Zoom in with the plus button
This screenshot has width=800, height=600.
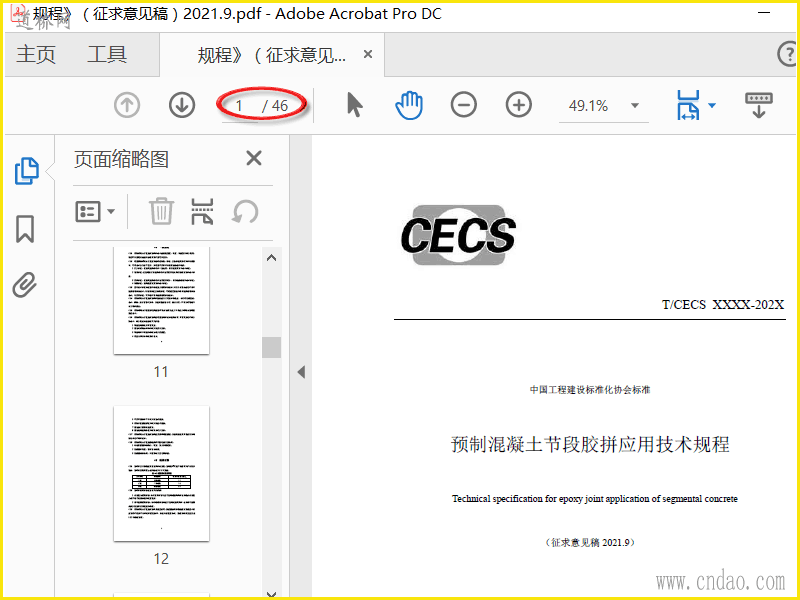[x=519, y=106]
